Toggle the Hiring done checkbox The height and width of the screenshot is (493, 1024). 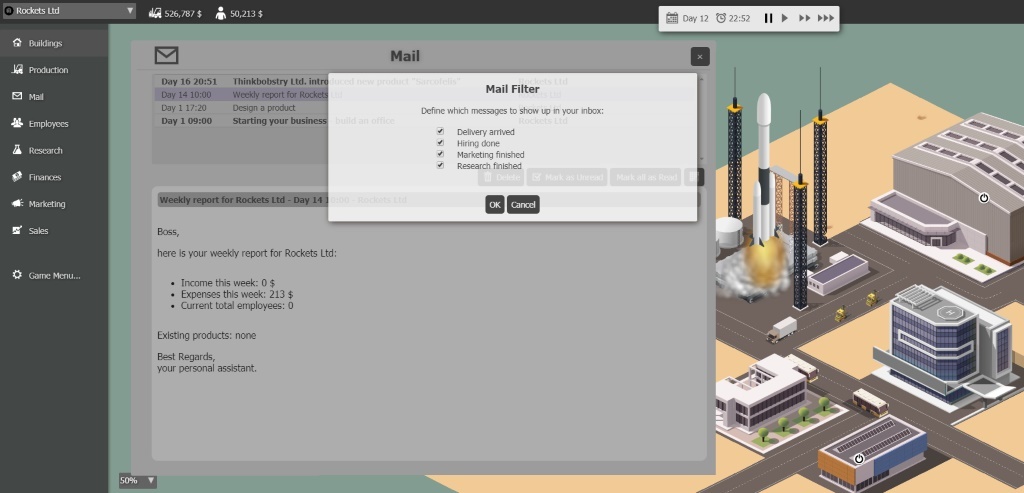pos(440,142)
